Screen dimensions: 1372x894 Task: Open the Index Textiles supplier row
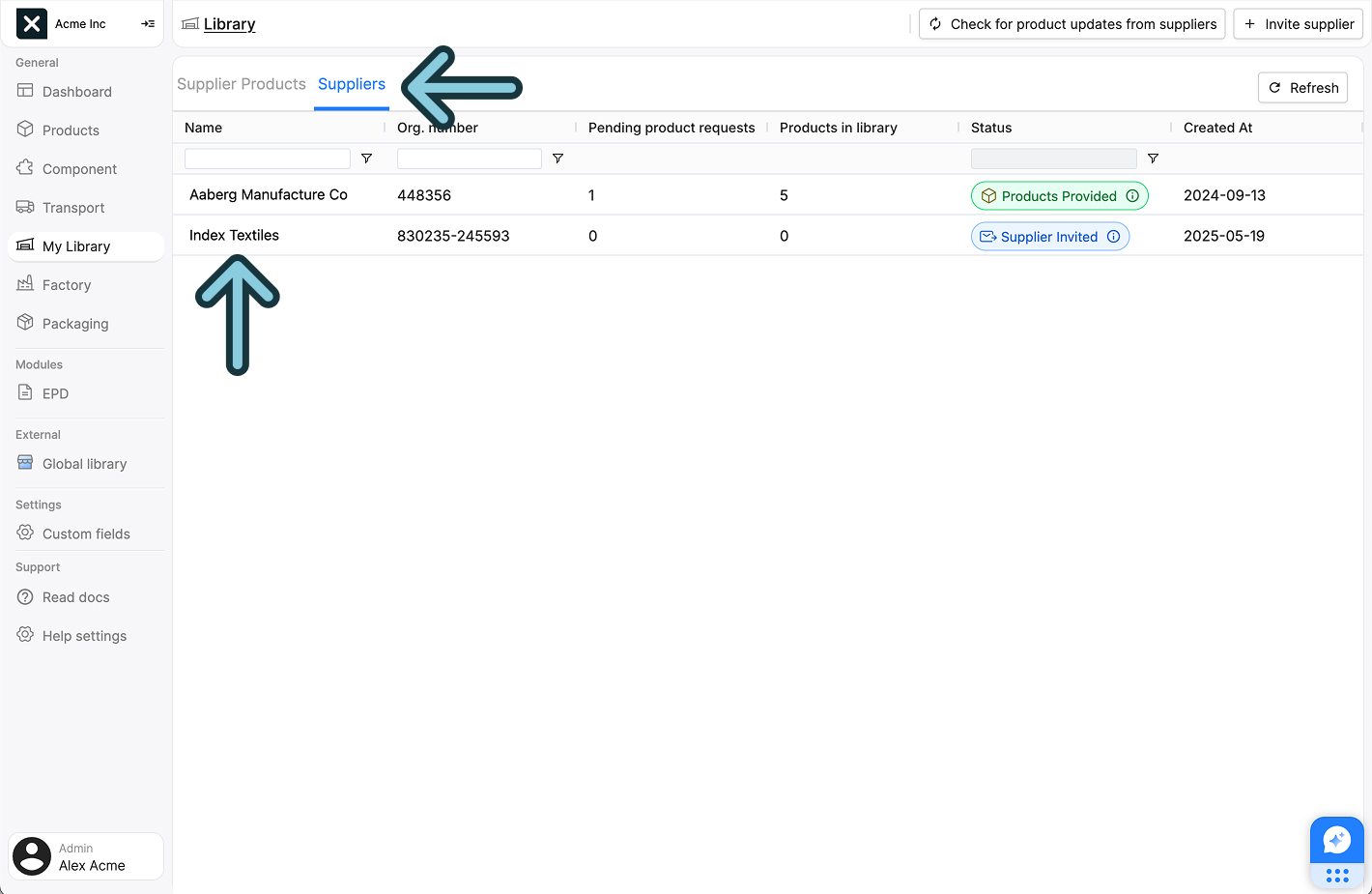234,236
